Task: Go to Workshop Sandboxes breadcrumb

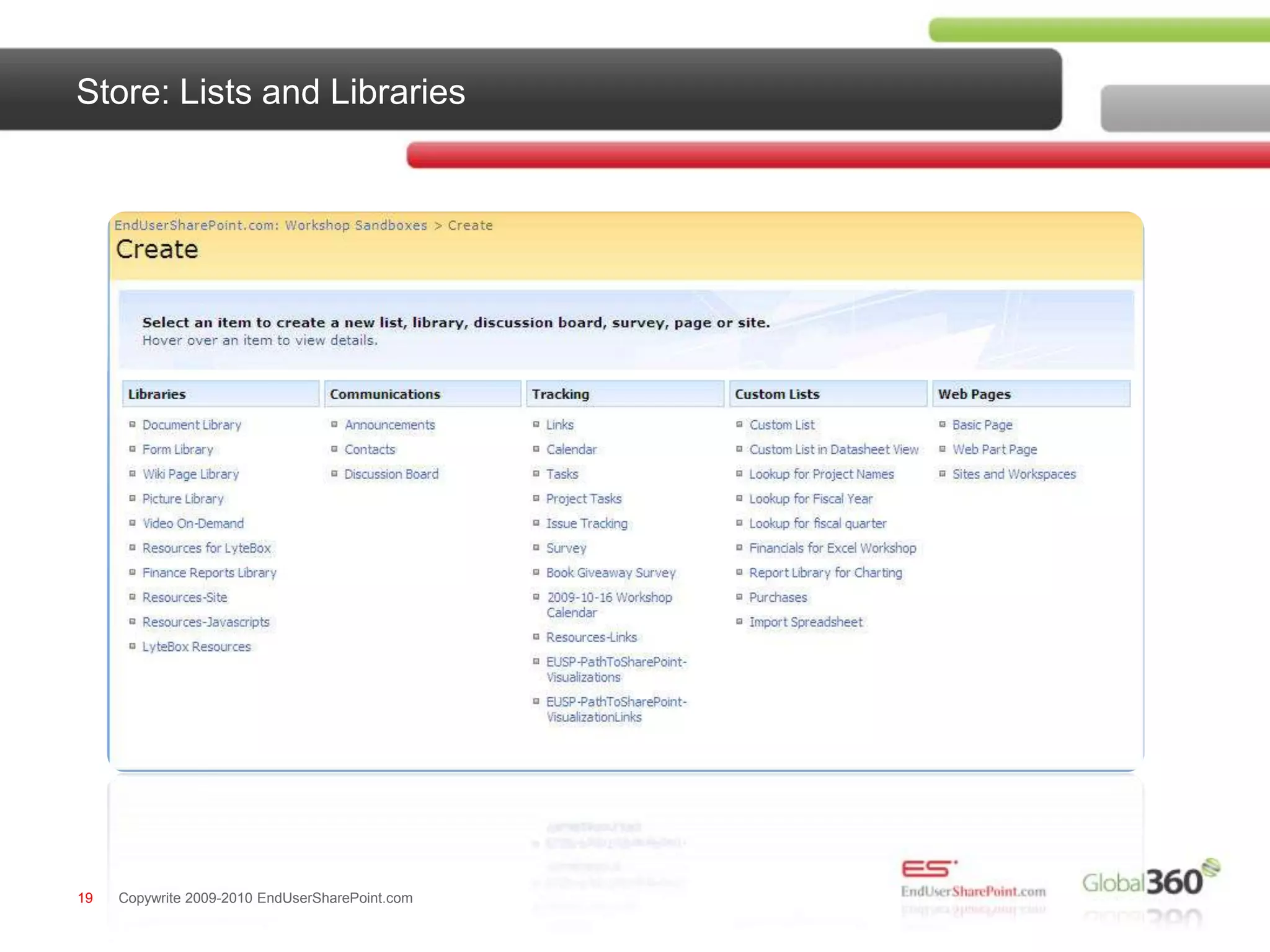Action: (x=356, y=226)
